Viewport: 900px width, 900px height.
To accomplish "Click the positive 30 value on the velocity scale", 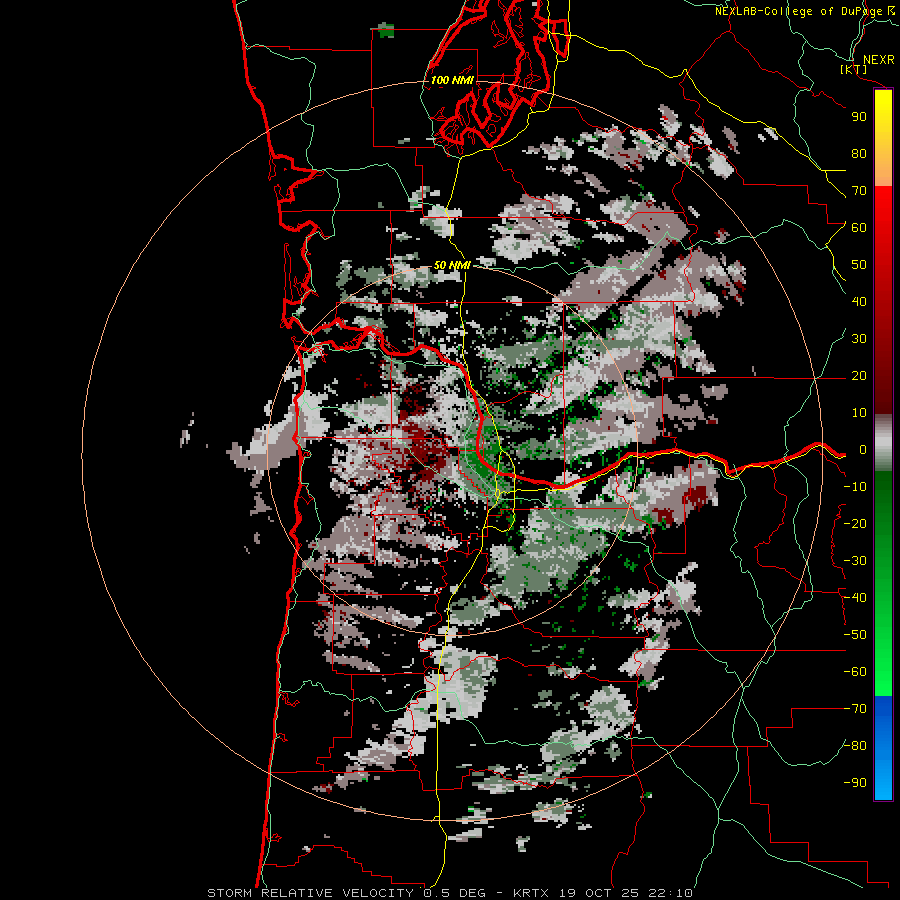I will coord(859,339).
